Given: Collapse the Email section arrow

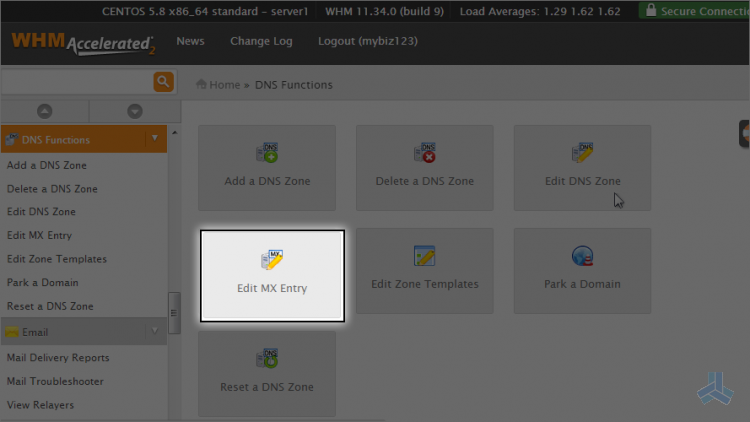Looking at the screenshot, I should [x=154, y=331].
